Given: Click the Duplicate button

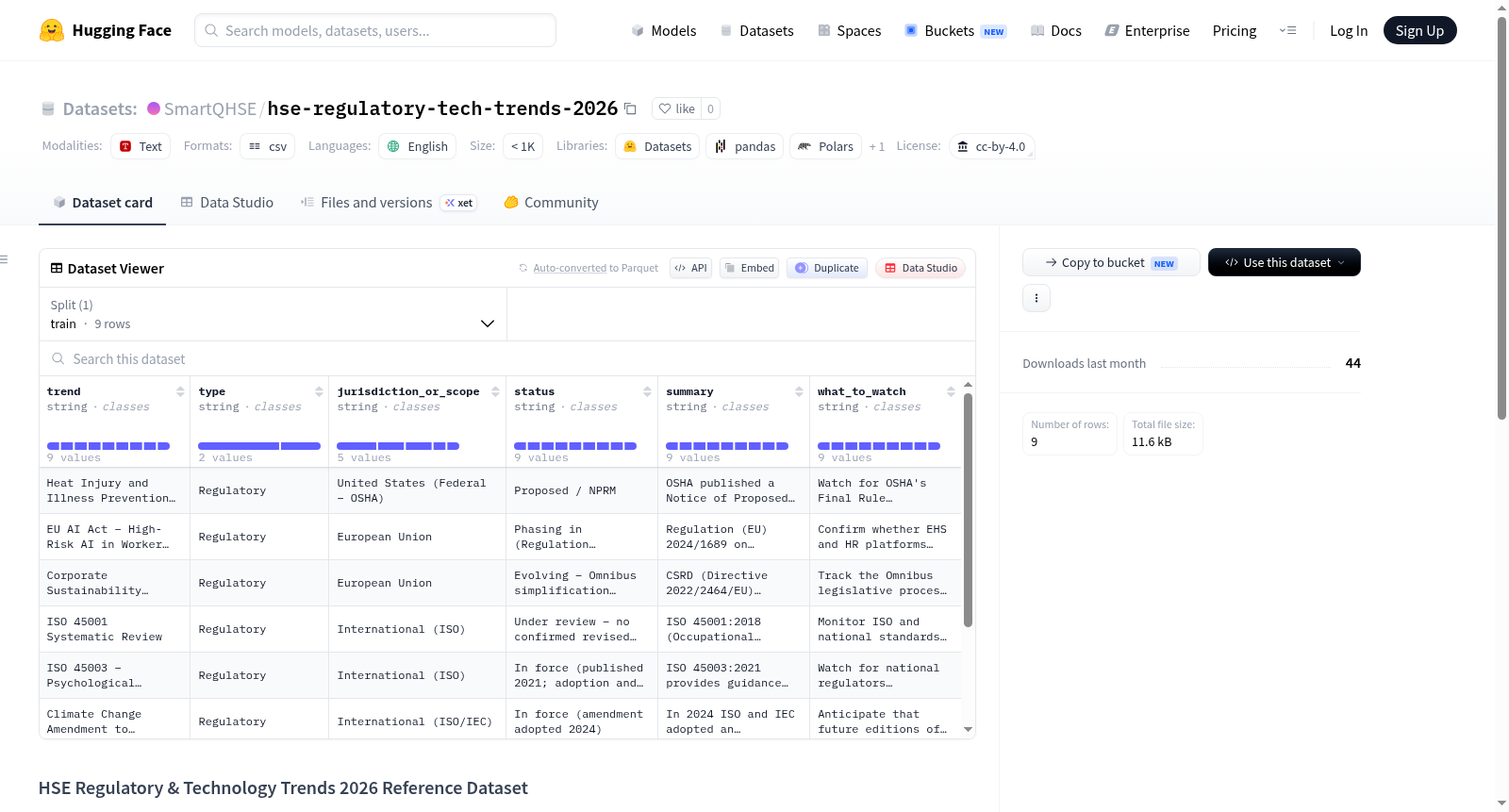Looking at the screenshot, I should (x=827, y=268).
